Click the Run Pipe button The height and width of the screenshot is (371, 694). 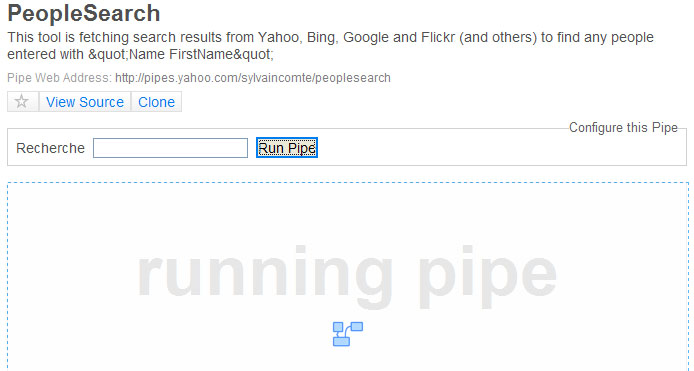click(287, 148)
